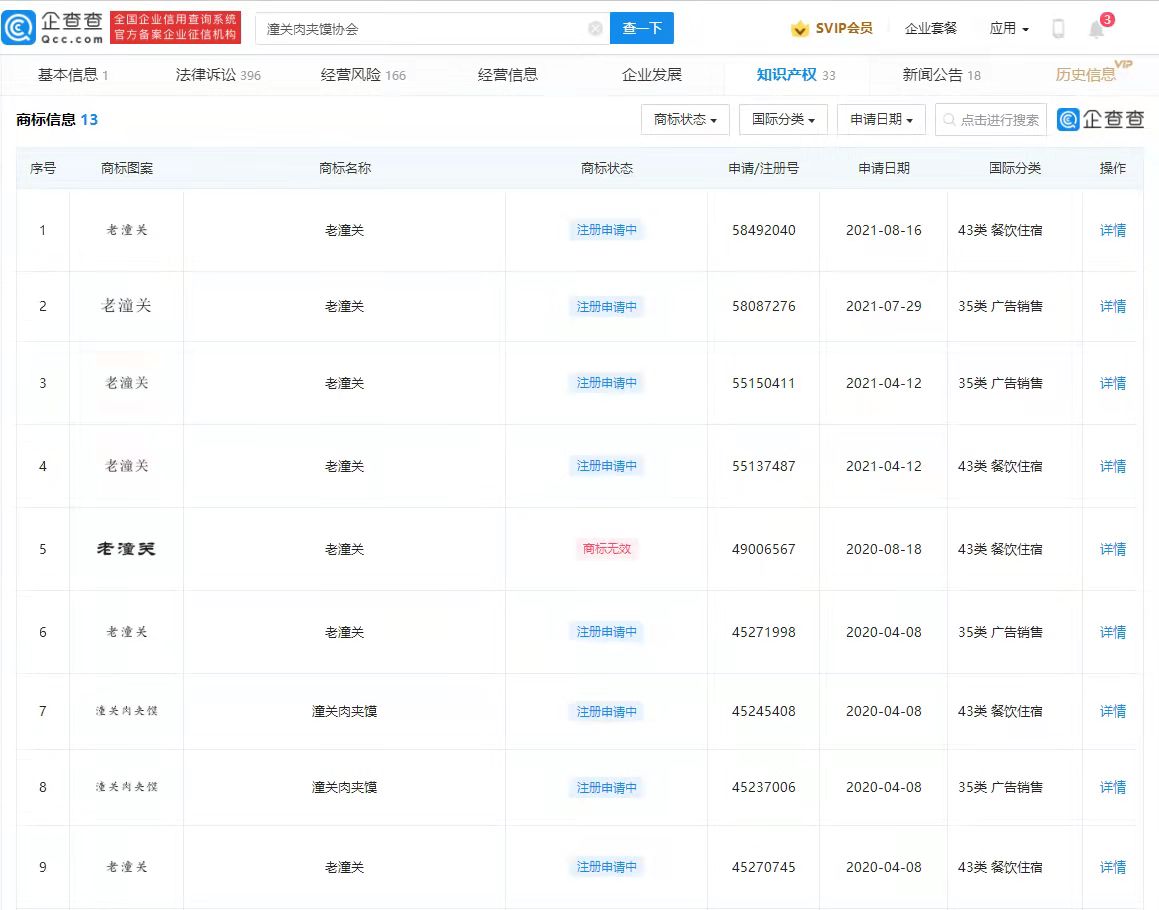The height and width of the screenshot is (910, 1159).
Task: Click the 商标无效 status tag
Action: (x=607, y=549)
